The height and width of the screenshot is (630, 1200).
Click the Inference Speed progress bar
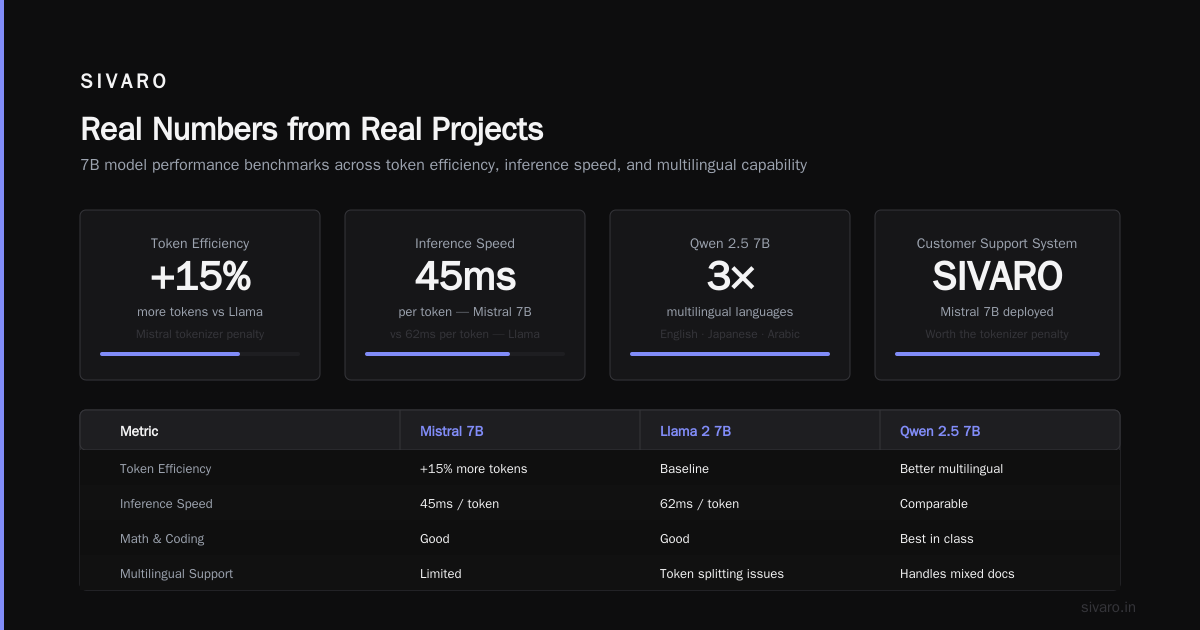[x=465, y=354]
